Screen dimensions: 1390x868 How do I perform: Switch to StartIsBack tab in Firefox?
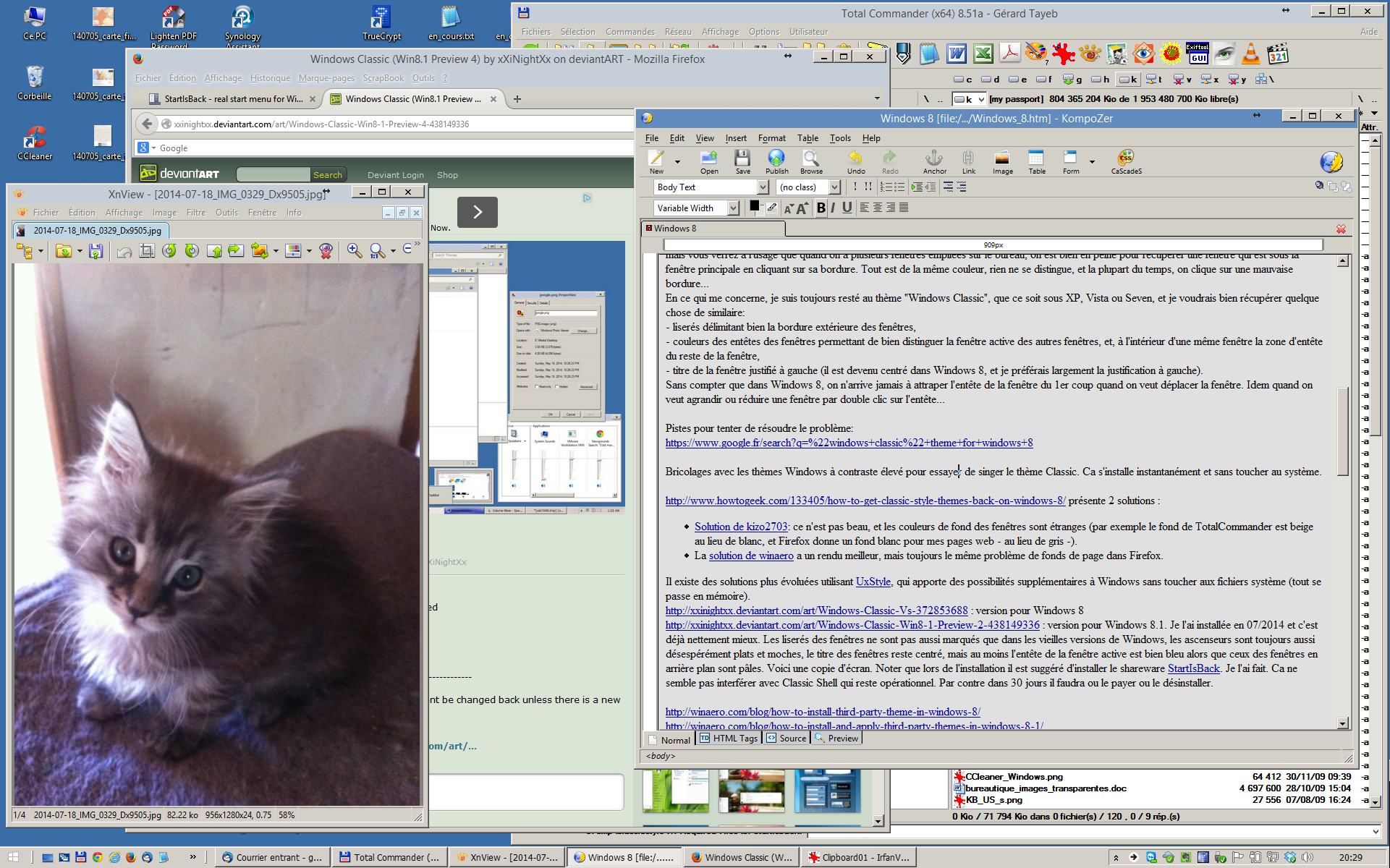(x=232, y=99)
